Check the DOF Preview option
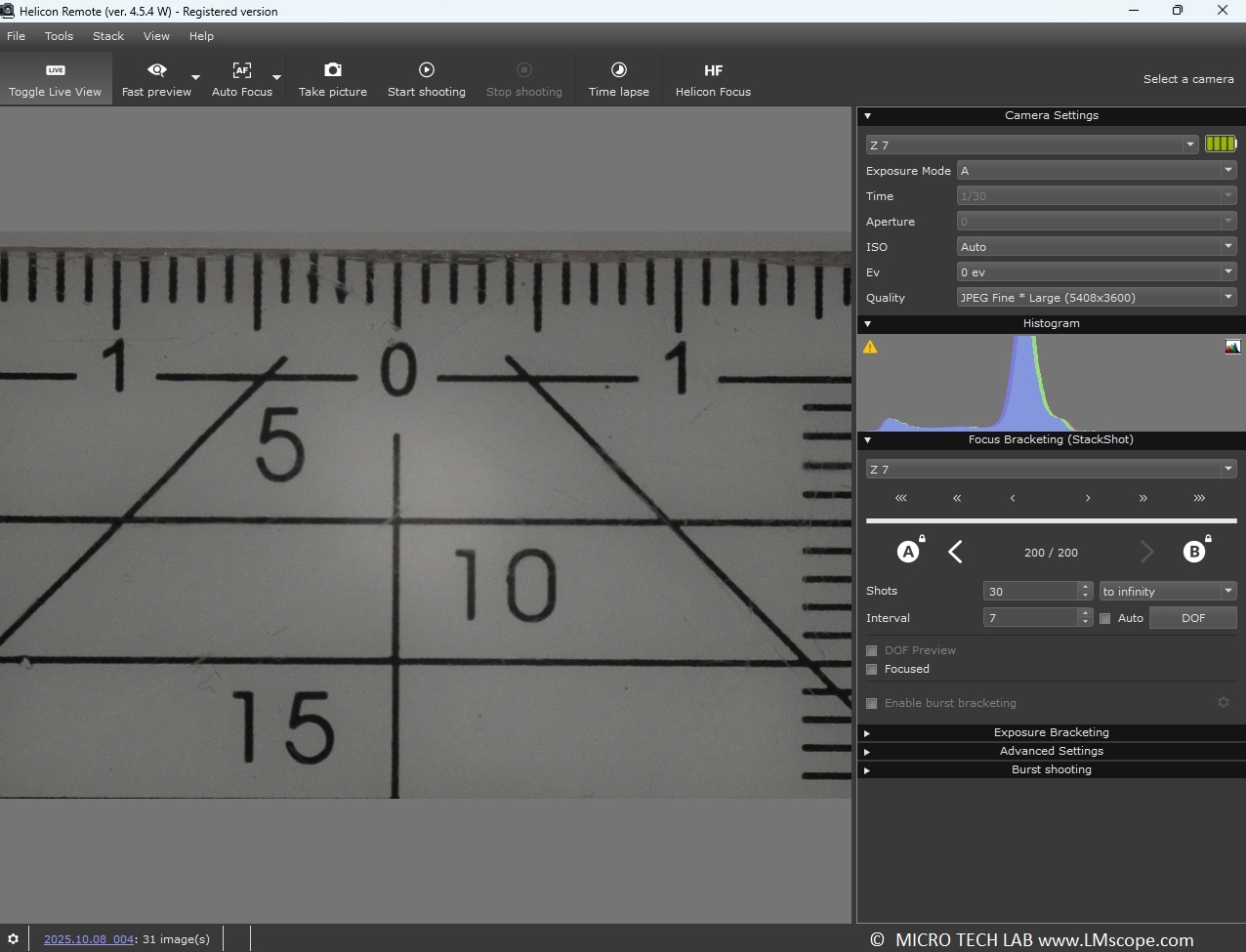The image size is (1246, 952). click(871, 650)
